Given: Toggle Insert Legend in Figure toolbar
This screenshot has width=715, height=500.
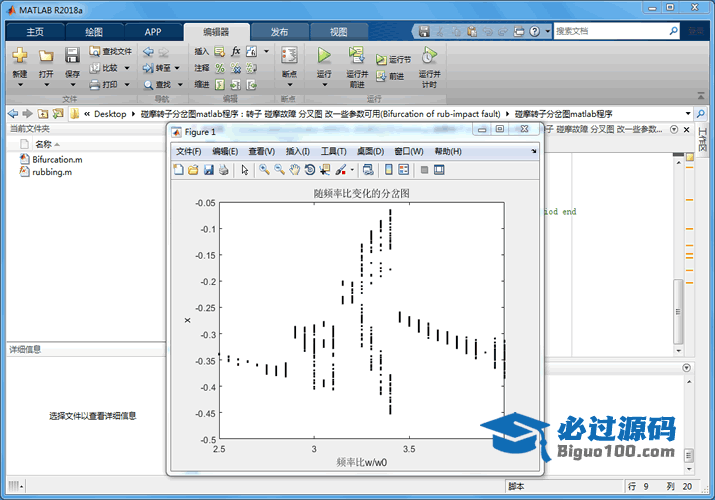Looking at the screenshot, I should 404,170.
